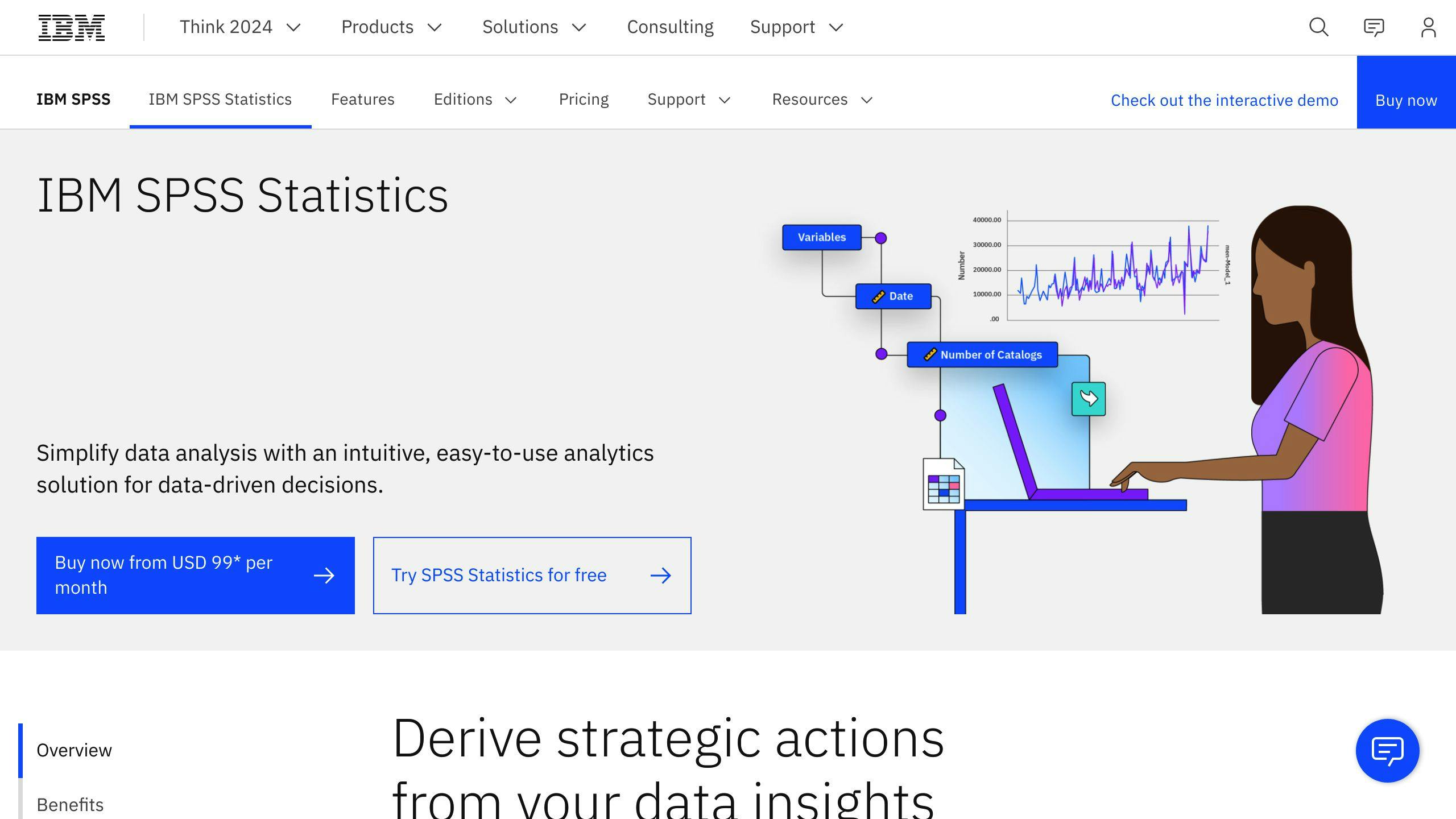Check out the interactive demo link
Viewport: 1456px width, 819px height.
click(x=1225, y=100)
